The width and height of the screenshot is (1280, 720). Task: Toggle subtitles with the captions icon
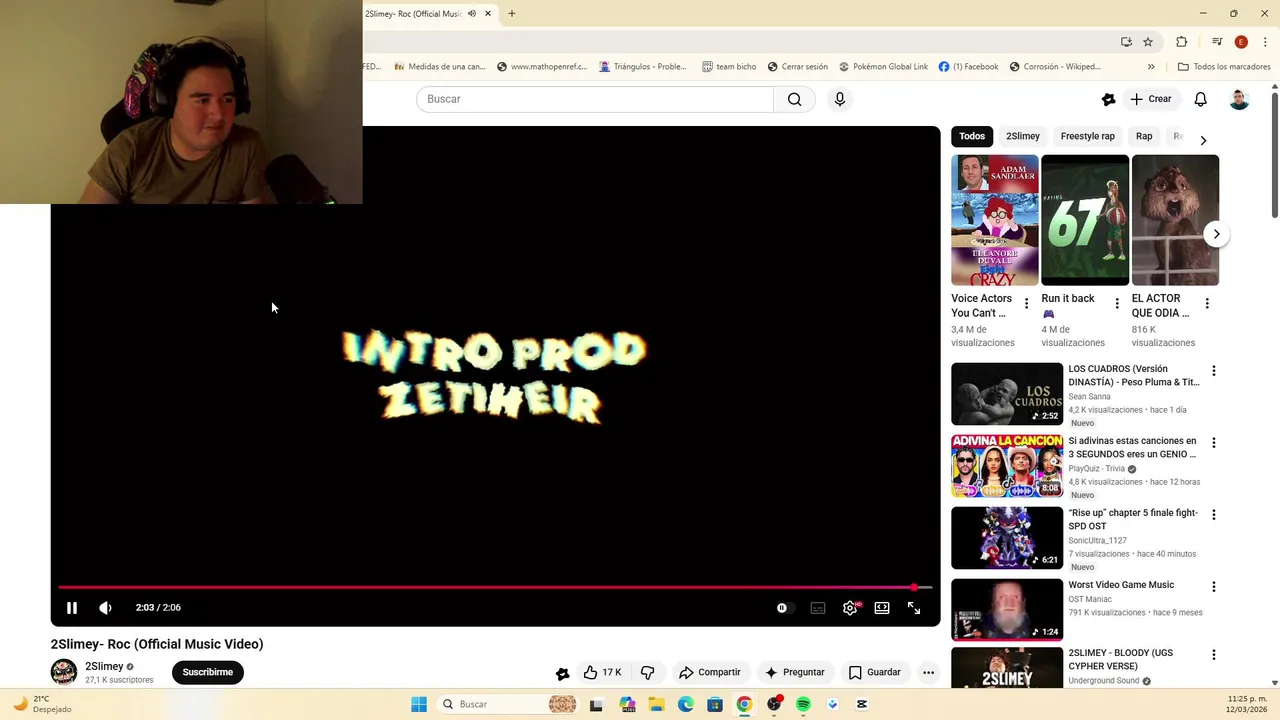[x=818, y=608]
